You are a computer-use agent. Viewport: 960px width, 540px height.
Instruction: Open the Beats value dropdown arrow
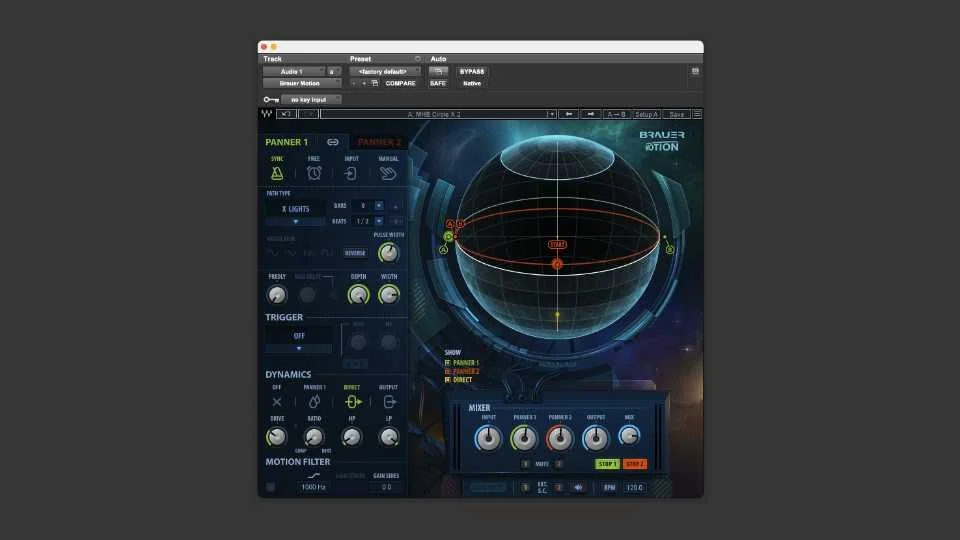pyautogui.click(x=379, y=221)
